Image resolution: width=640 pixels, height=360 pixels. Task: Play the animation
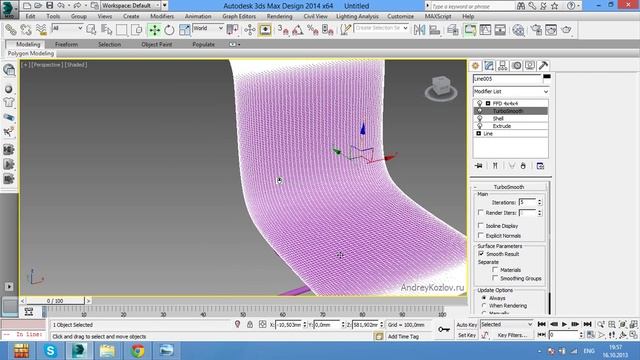point(564,324)
